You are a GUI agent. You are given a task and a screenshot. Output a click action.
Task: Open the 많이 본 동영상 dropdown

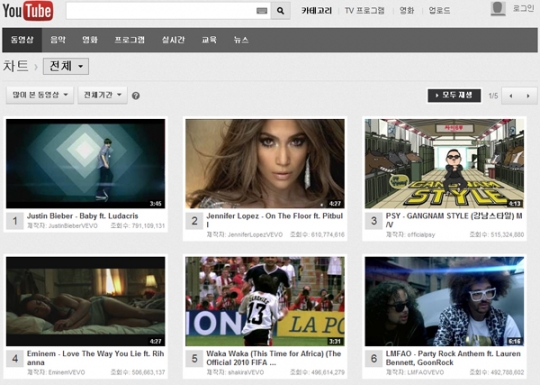40,95
